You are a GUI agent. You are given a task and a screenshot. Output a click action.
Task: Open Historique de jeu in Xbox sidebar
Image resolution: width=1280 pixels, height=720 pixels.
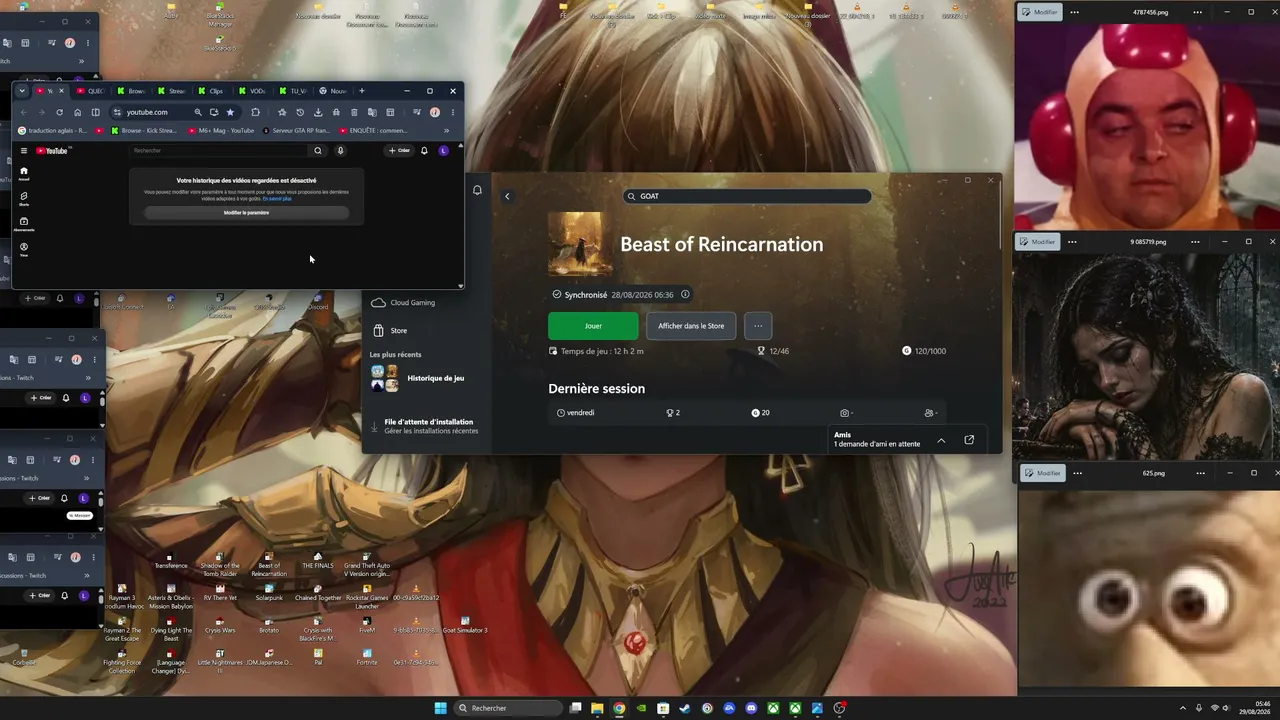[x=418, y=378]
